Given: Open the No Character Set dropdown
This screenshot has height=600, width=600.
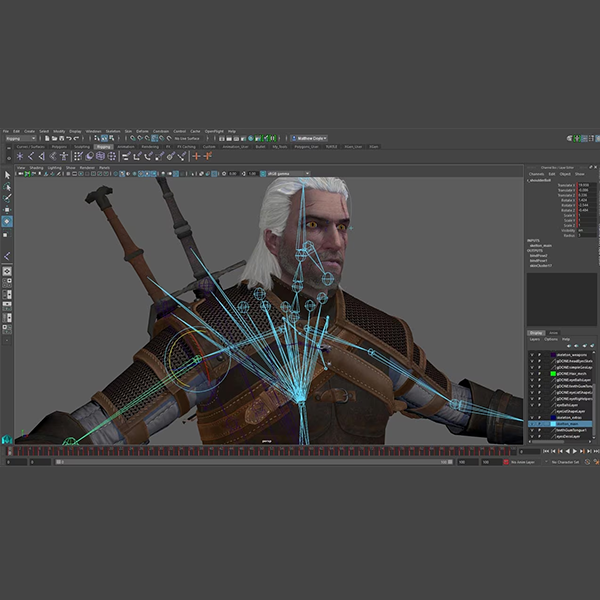Looking at the screenshot, I should click(565, 462).
